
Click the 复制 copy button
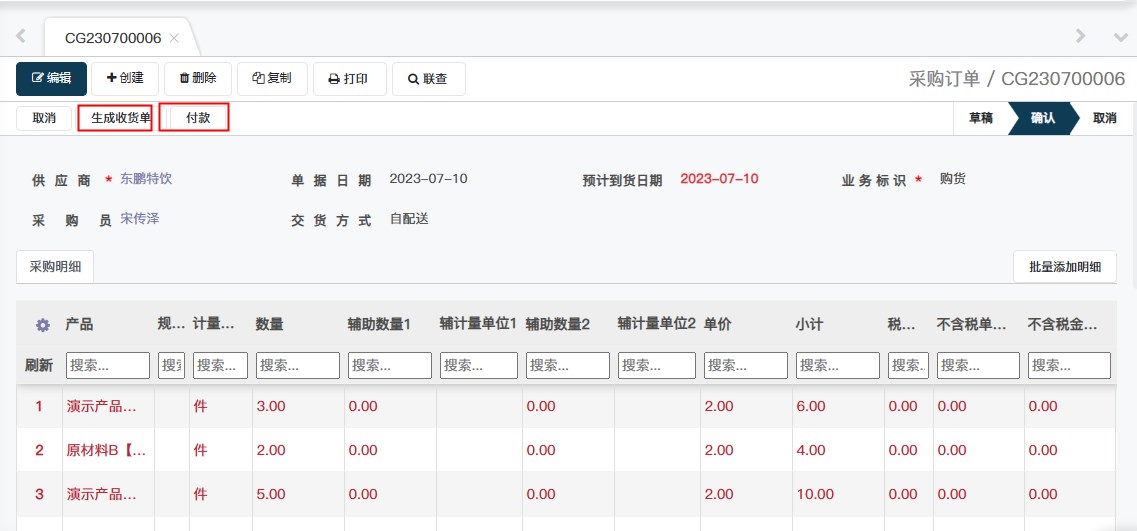[272, 79]
